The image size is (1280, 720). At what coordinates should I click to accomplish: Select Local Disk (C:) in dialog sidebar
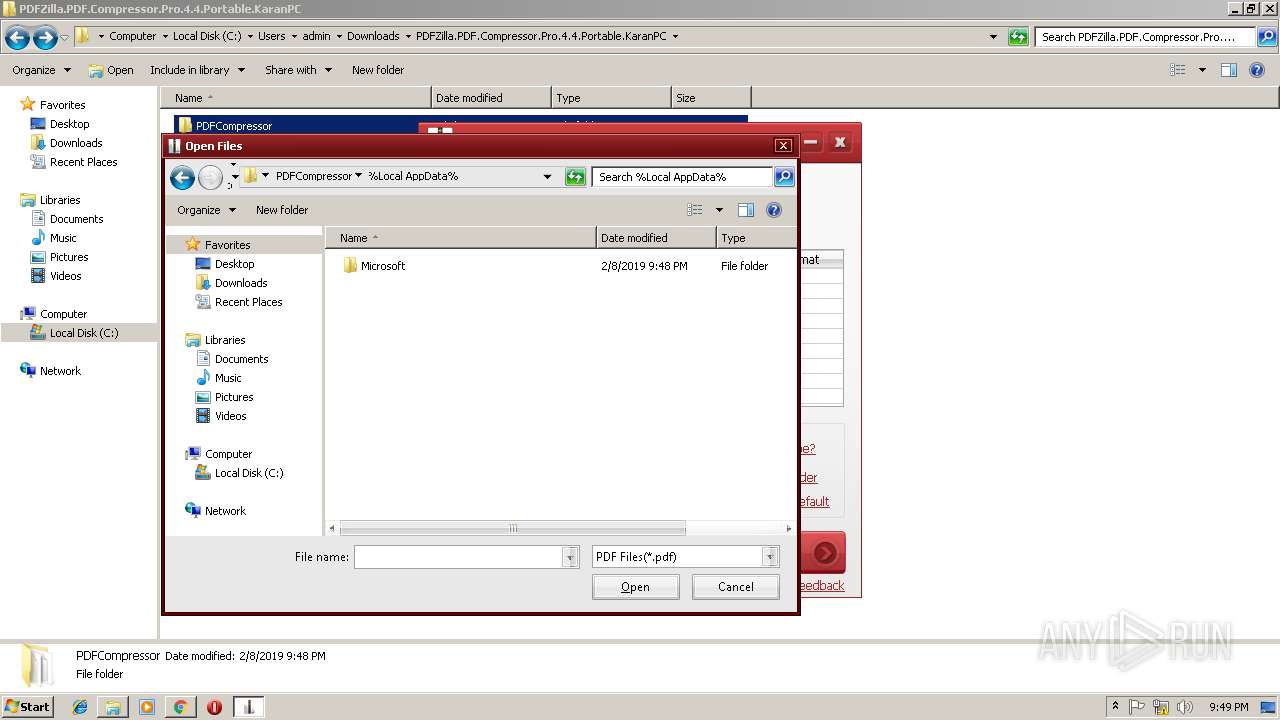click(248, 473)
